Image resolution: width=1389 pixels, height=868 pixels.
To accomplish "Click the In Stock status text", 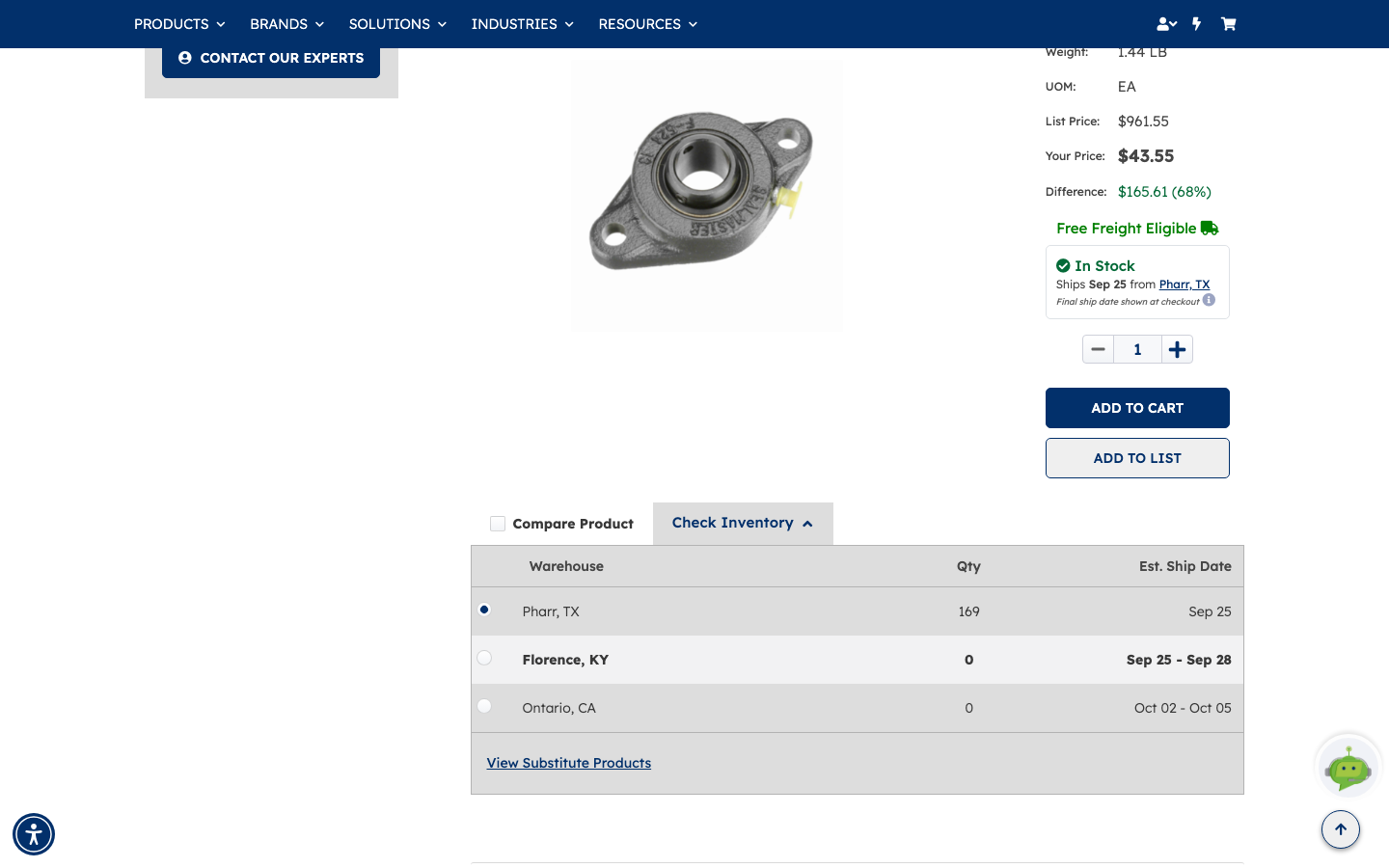I will (x=1104, y=266).
